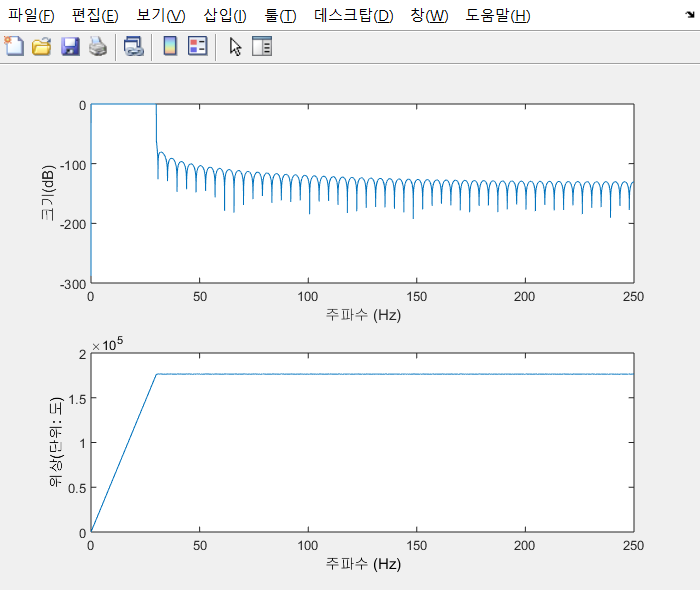Screen dimensions: 700x590
Task: Open the 파일(F) menu
Action: point(31,16)
